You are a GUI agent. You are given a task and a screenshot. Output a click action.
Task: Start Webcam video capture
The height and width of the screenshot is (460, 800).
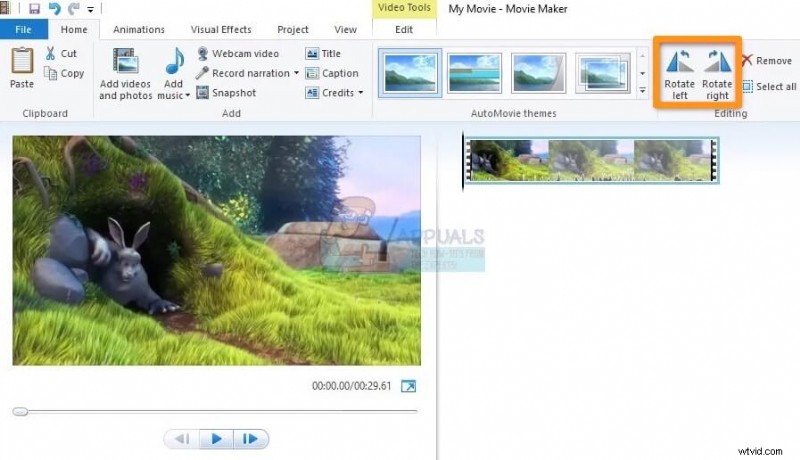(238, 53)
